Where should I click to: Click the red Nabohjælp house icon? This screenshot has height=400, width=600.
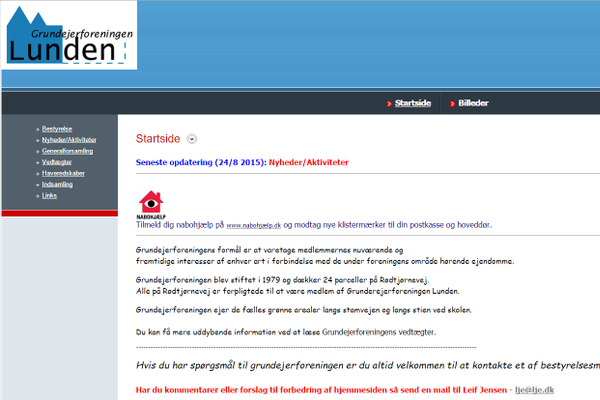pos(151,205)
